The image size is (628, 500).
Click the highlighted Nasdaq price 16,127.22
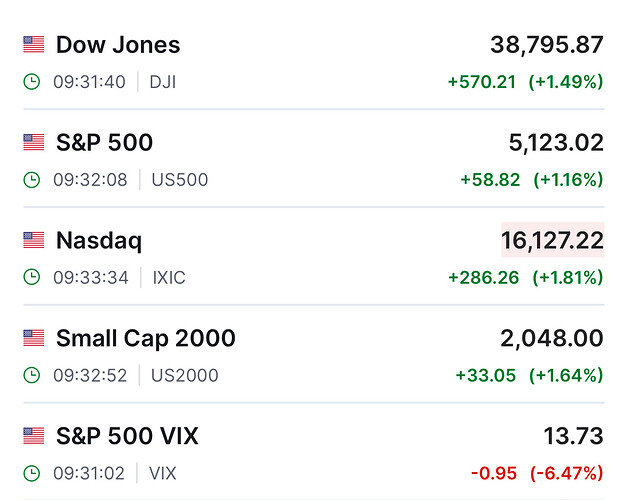coord(552,241)
